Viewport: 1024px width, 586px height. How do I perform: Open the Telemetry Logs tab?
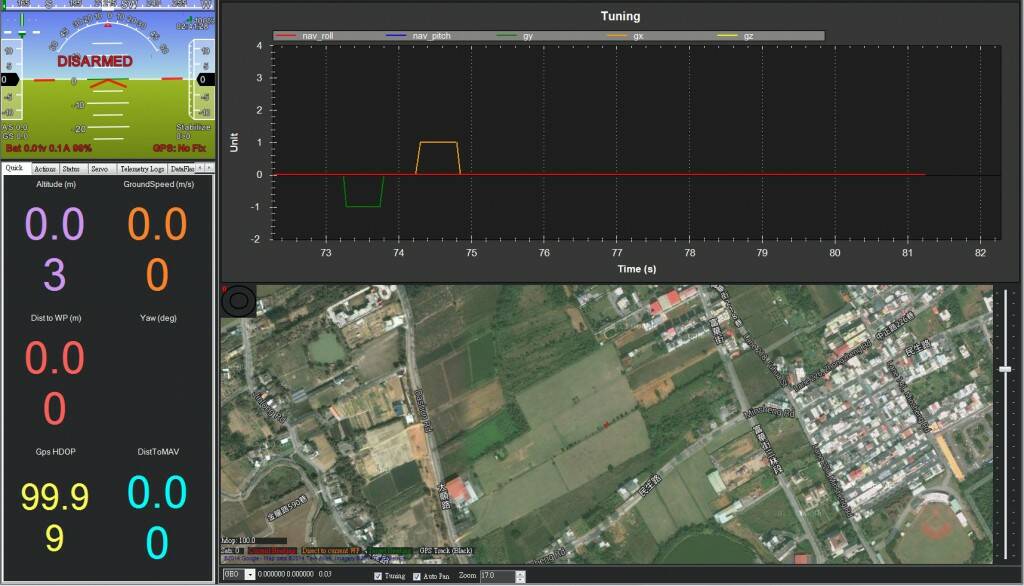(x=142, y=169)
